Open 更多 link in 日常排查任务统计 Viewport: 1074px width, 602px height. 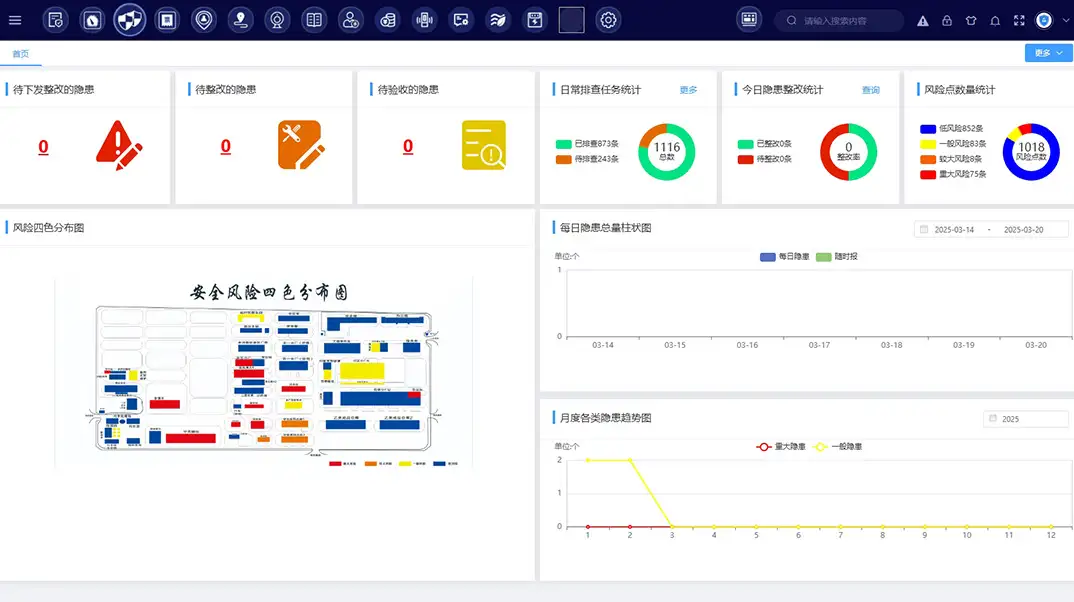point(688,90)
